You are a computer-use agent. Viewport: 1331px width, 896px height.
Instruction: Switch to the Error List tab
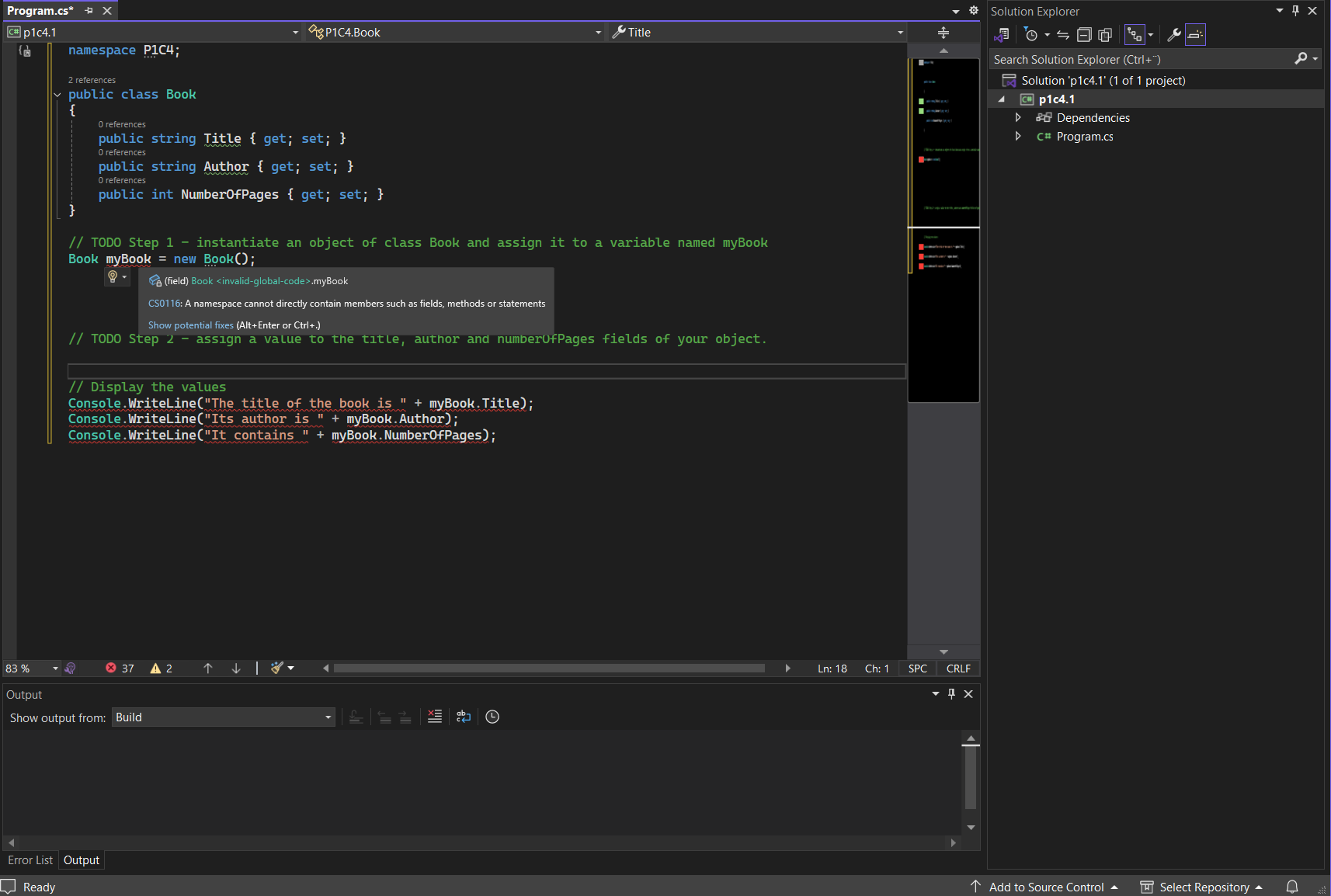30,860
